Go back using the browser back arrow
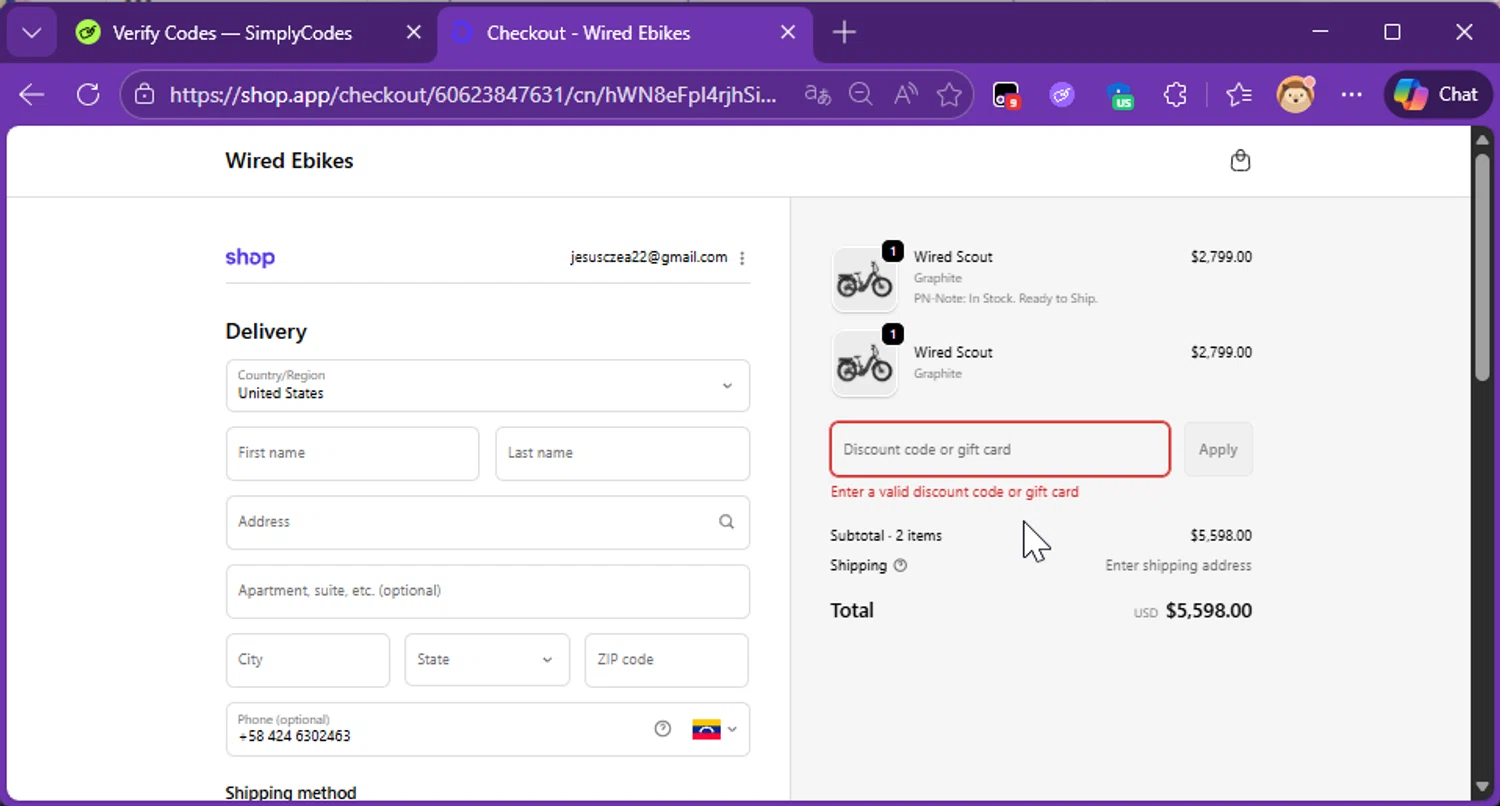 click(x=32, y=95)
